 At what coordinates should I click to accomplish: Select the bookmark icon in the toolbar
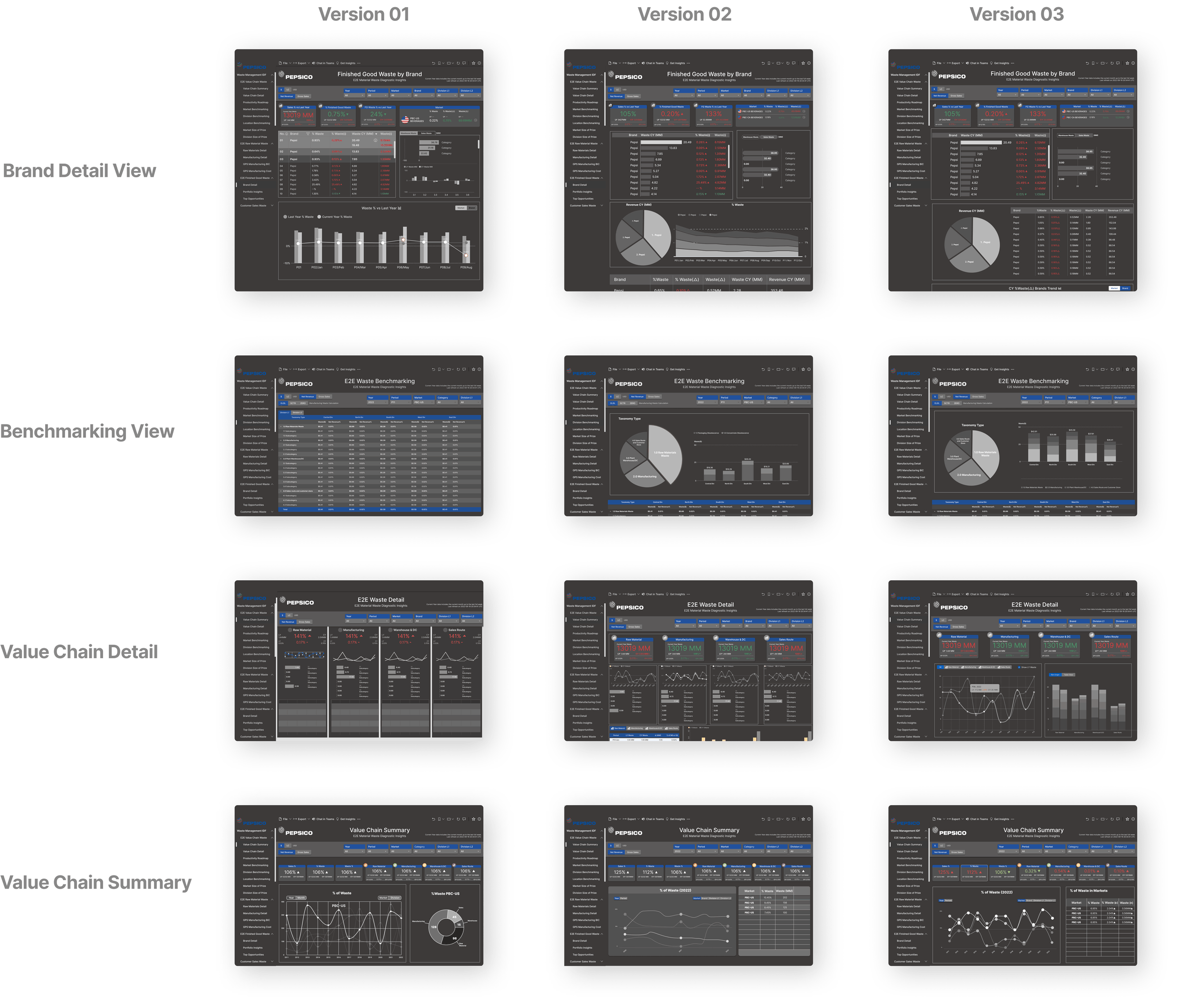click(440, 63)
